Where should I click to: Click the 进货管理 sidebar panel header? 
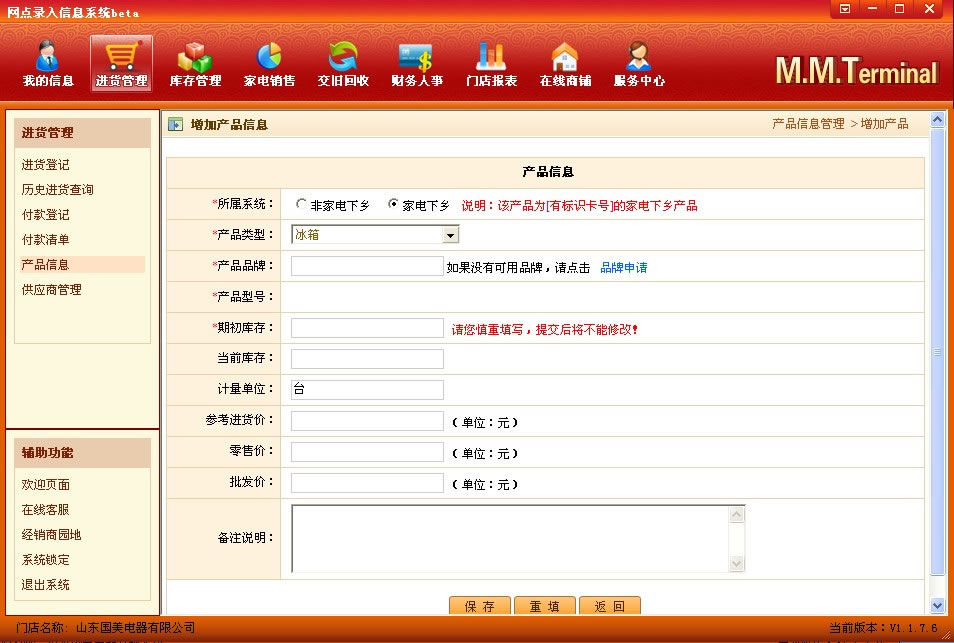[82, 133]
